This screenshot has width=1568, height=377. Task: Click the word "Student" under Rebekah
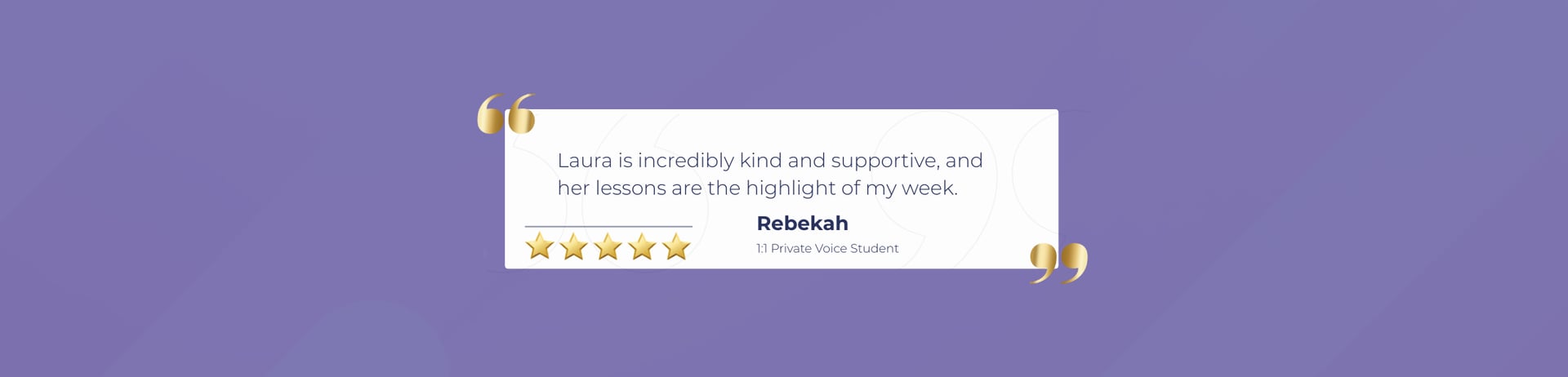(x=874, y=249)
